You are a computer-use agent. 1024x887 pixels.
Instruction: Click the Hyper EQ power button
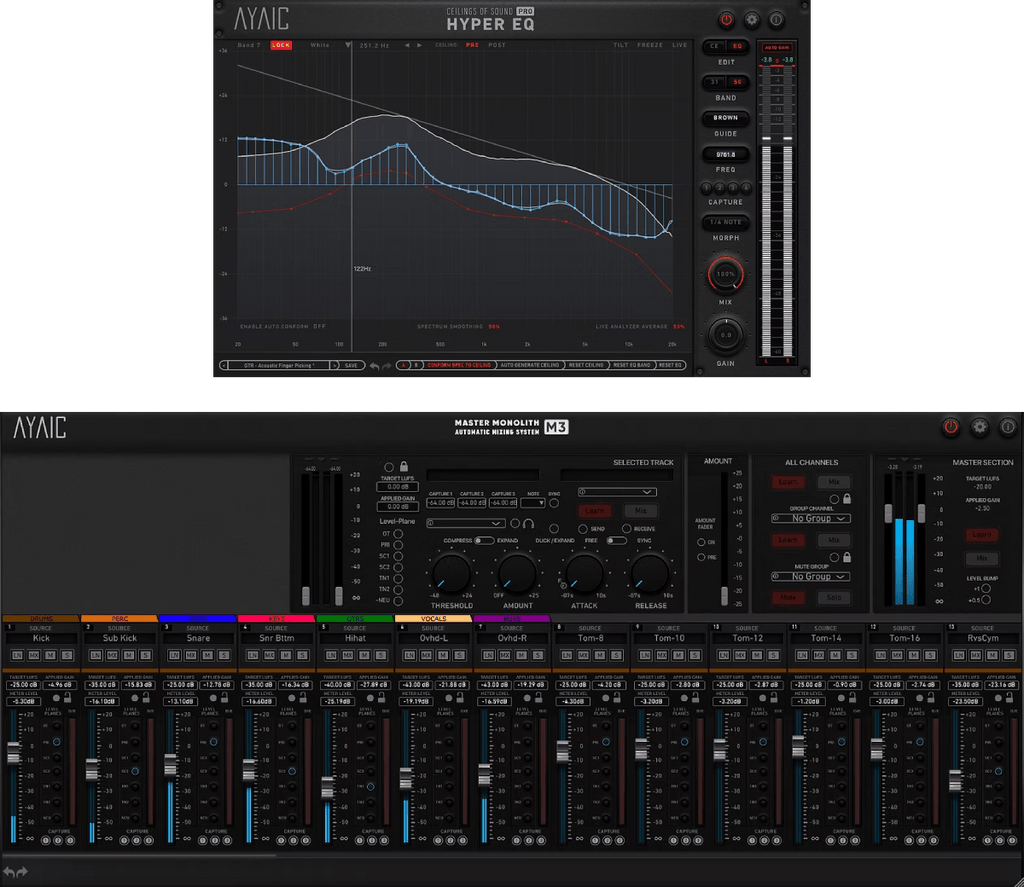click(726, 20)
